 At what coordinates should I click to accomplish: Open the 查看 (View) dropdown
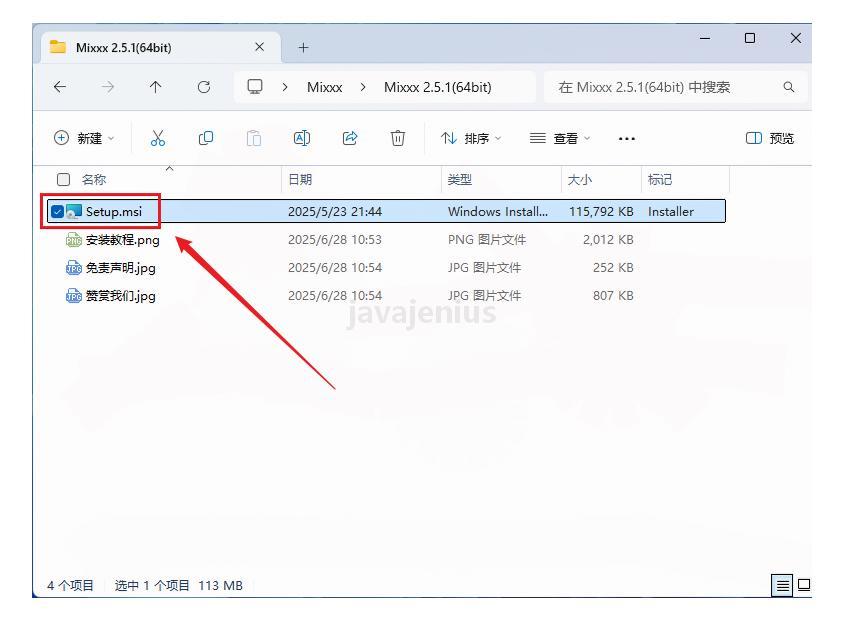[x=560, y=138]
